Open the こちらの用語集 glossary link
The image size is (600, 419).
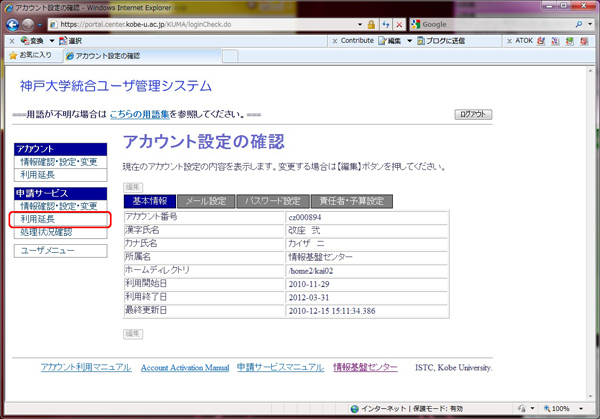coord(139,114)
